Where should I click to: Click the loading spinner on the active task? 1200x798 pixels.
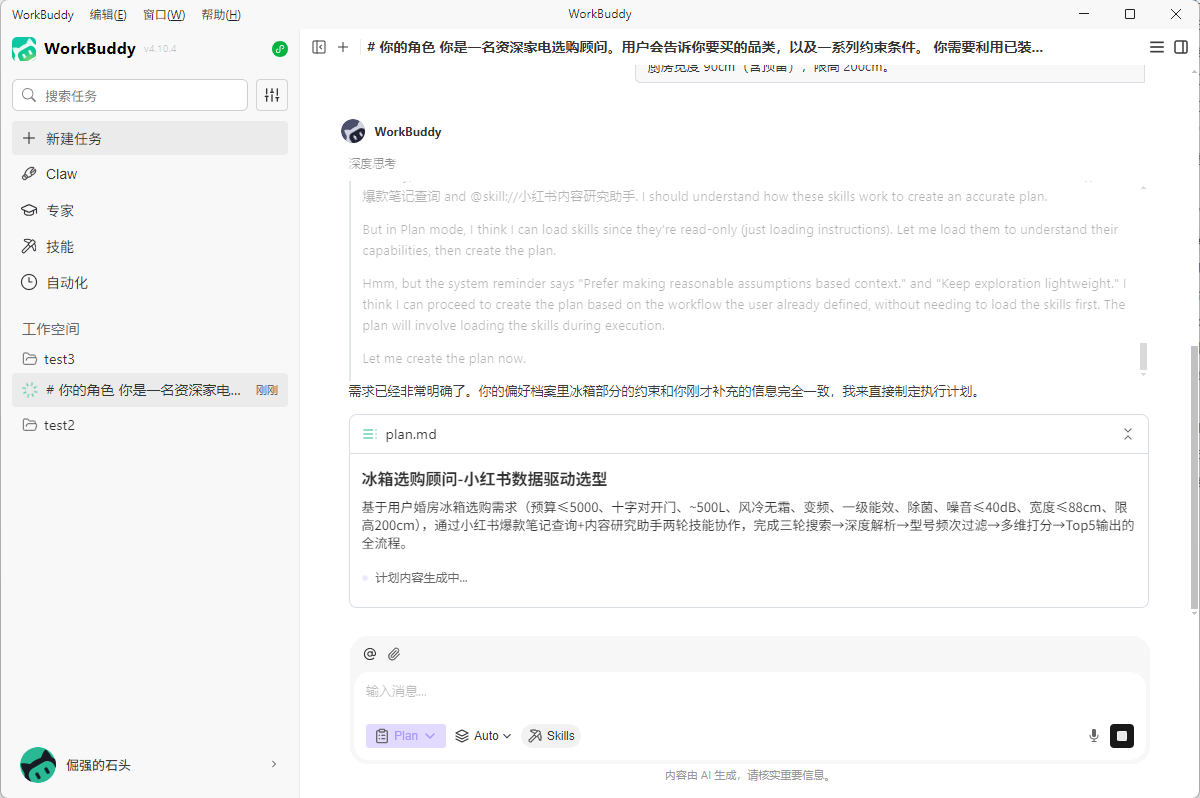(x=30, y=390)
